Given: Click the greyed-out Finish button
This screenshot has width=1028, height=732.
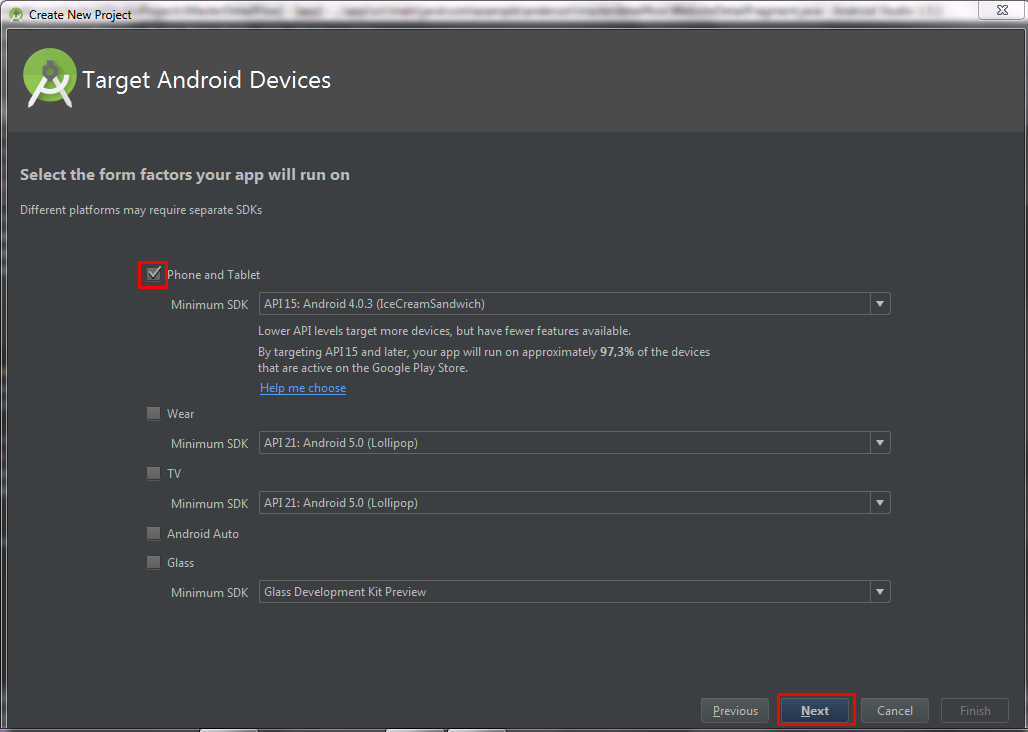Looking at the screenshot, I should pyautogui.click(x=975, y=711).
